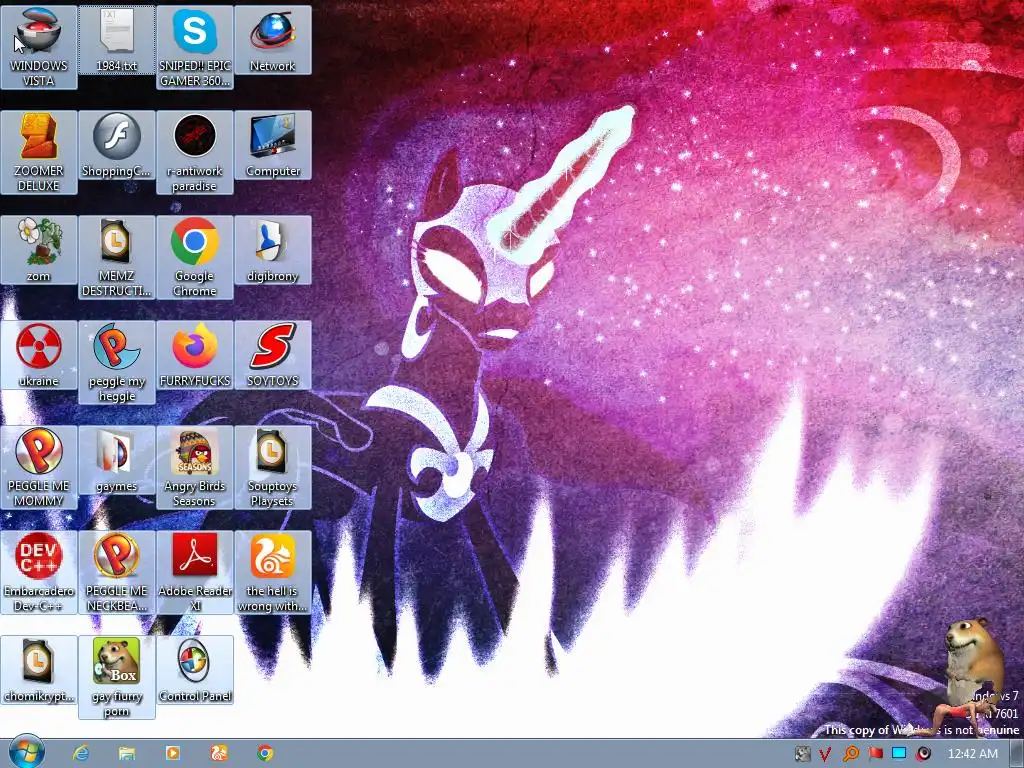The height and width of the screenshot is (768, 1024).
Task: Select the Angry Birds Seasons shortcut
Action: tap(195, 468)
